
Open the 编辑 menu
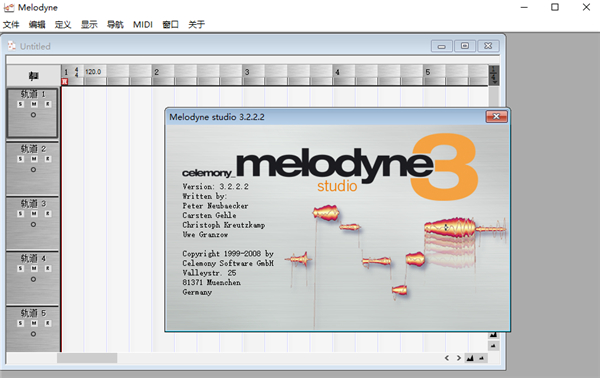pos(37,24)
